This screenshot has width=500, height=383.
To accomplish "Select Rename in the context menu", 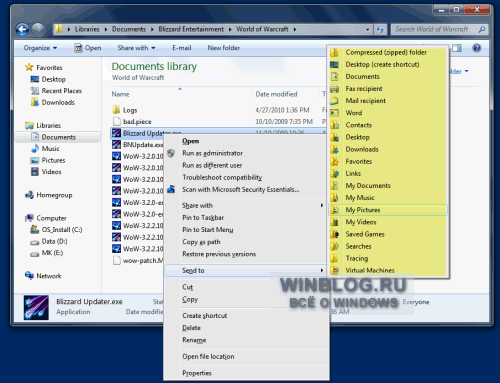I will point(194,340).
